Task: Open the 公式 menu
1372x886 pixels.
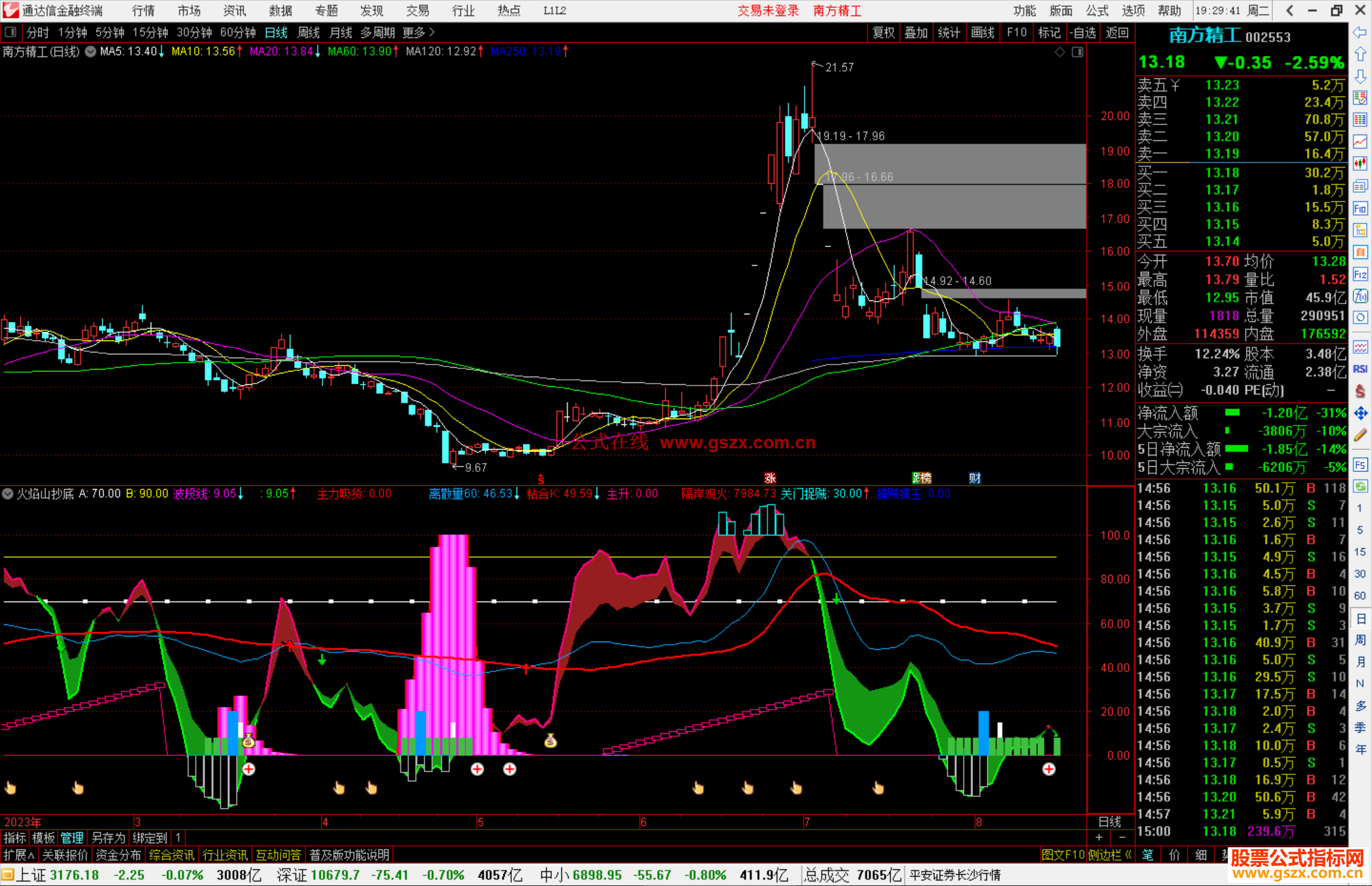Action: click(x=1096, y=11)
